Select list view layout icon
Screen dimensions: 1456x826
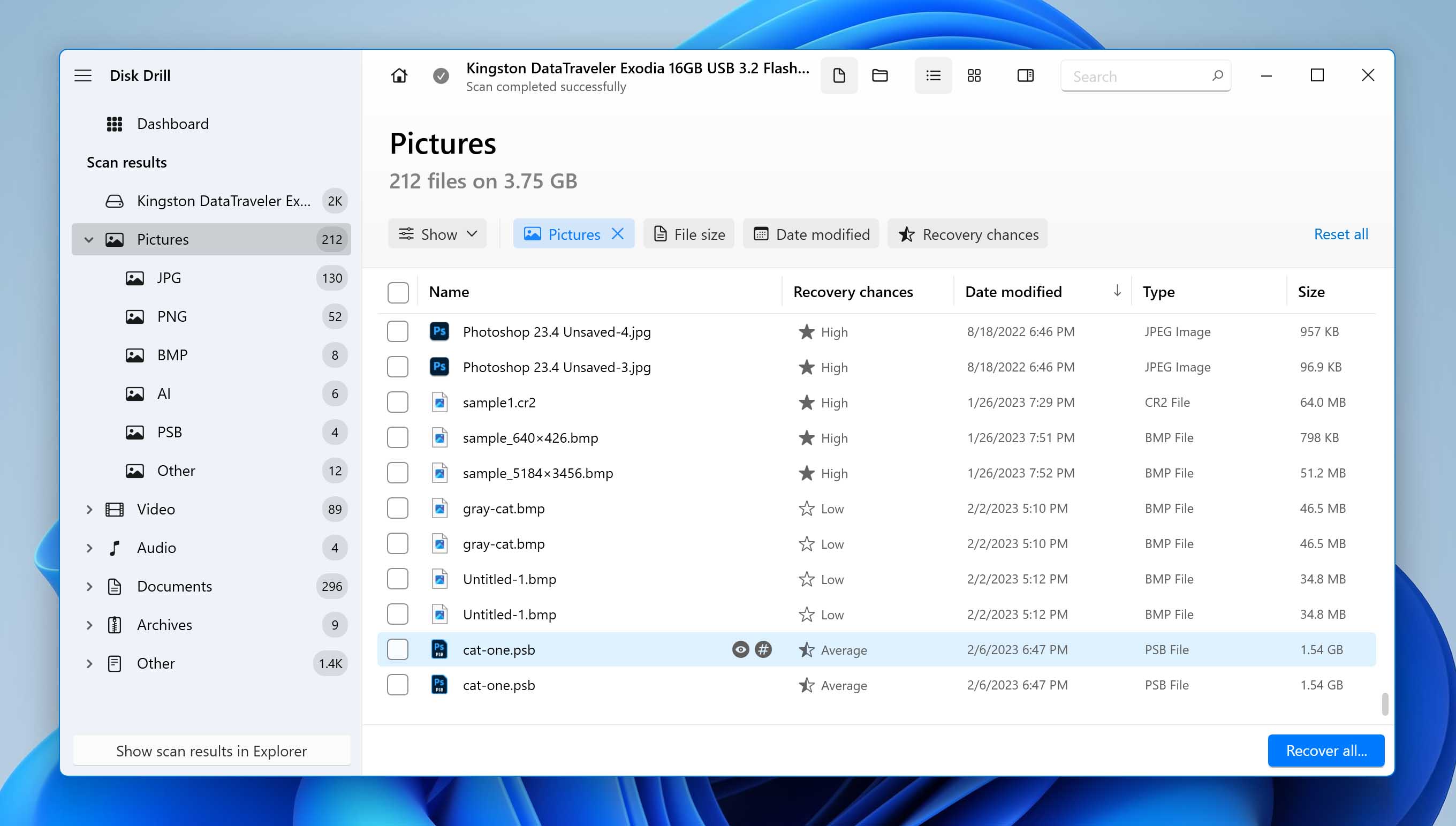(x=933, y=75)
